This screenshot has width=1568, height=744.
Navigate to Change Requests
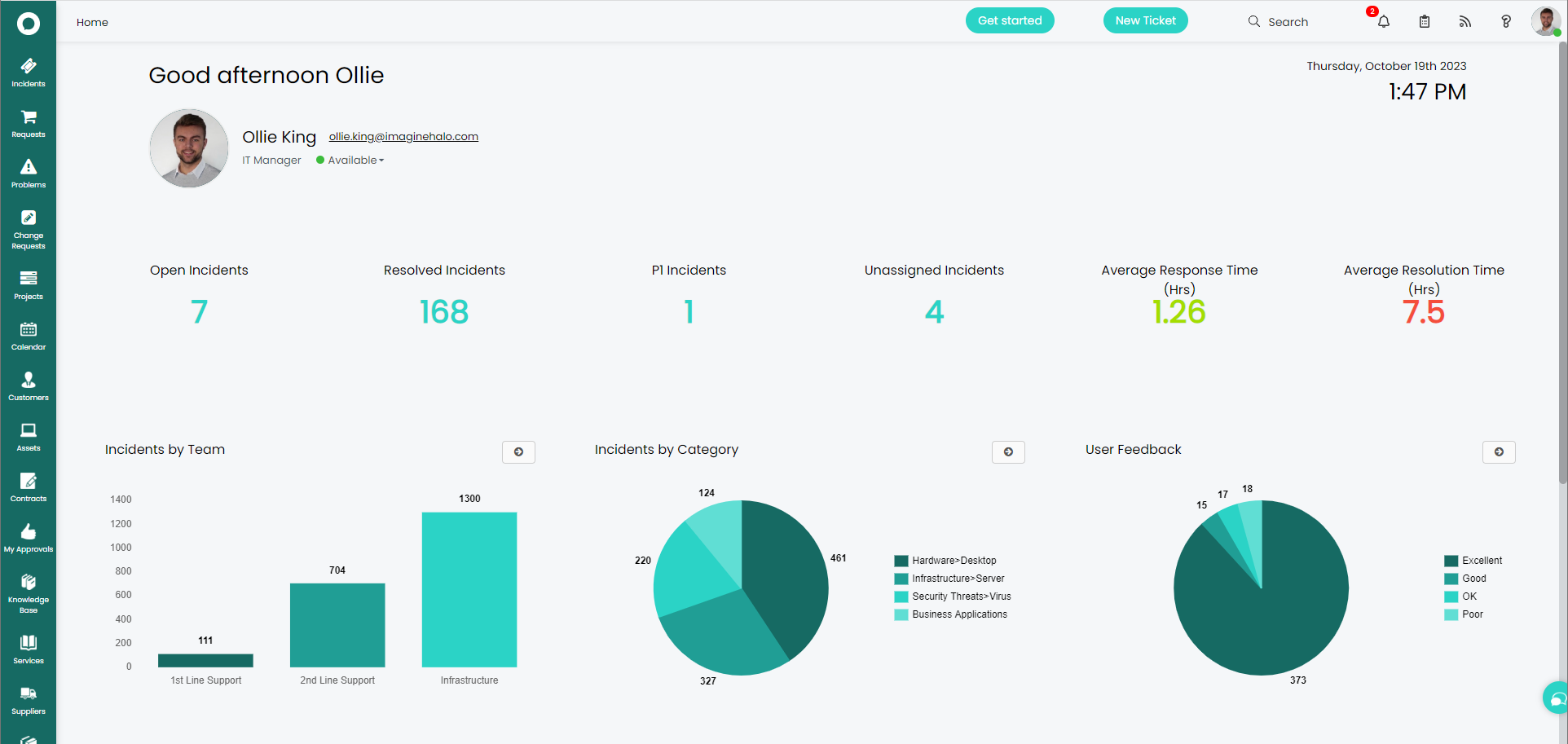[x=29, y=228]
